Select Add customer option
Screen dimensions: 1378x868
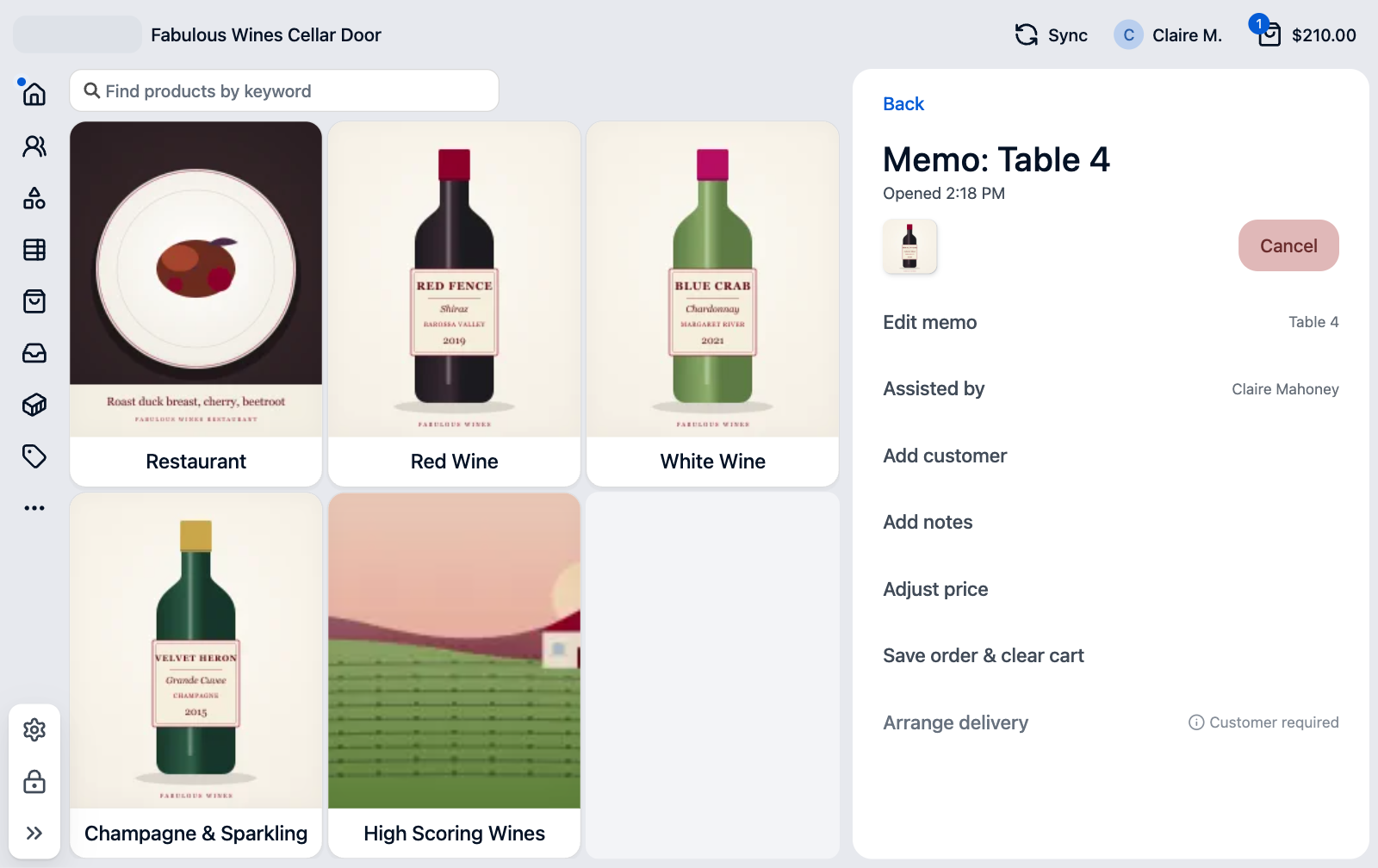(x=1111, y=456)
